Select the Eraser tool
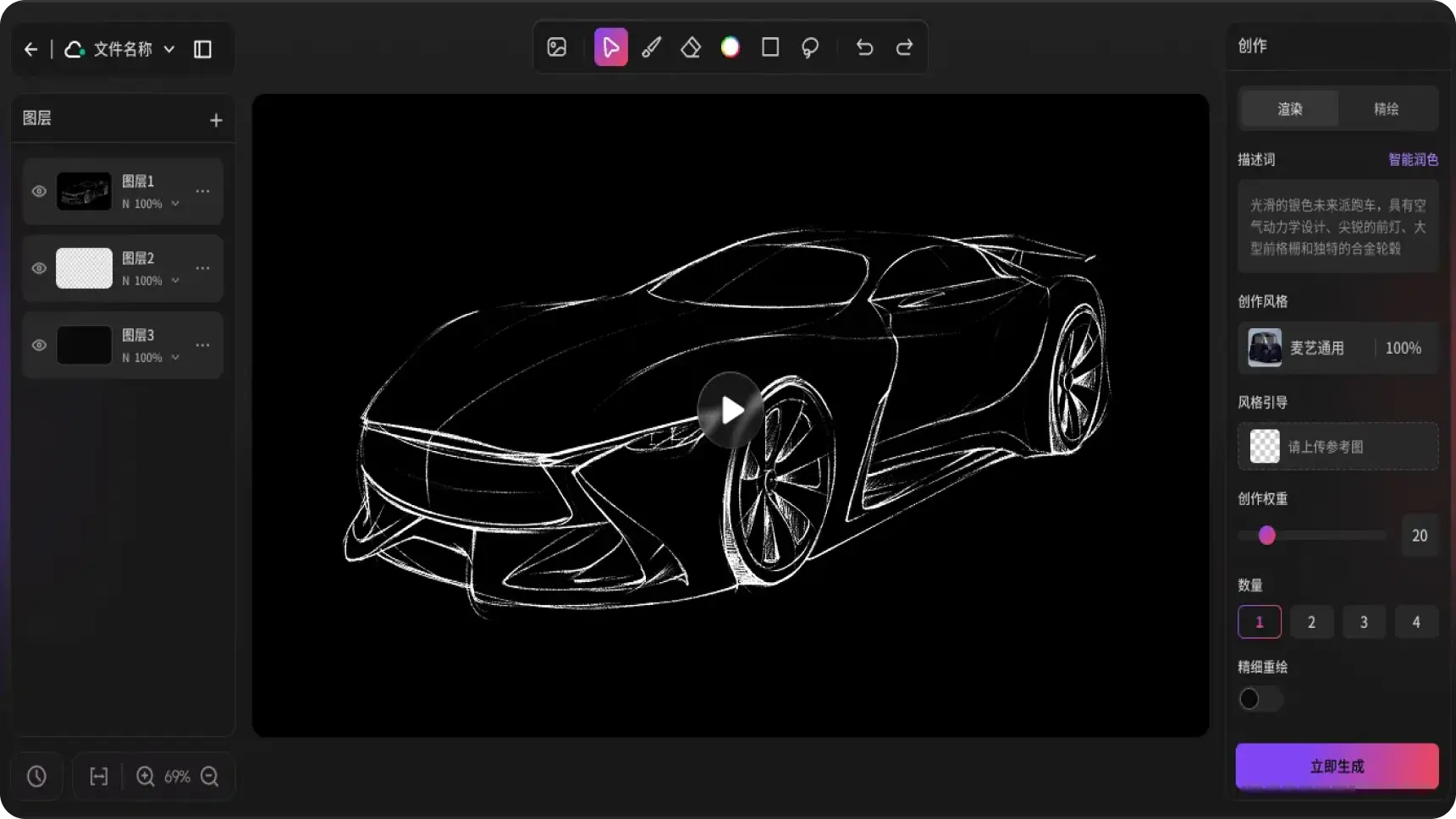Viewport: 1456px width, 819px height. 691,47
